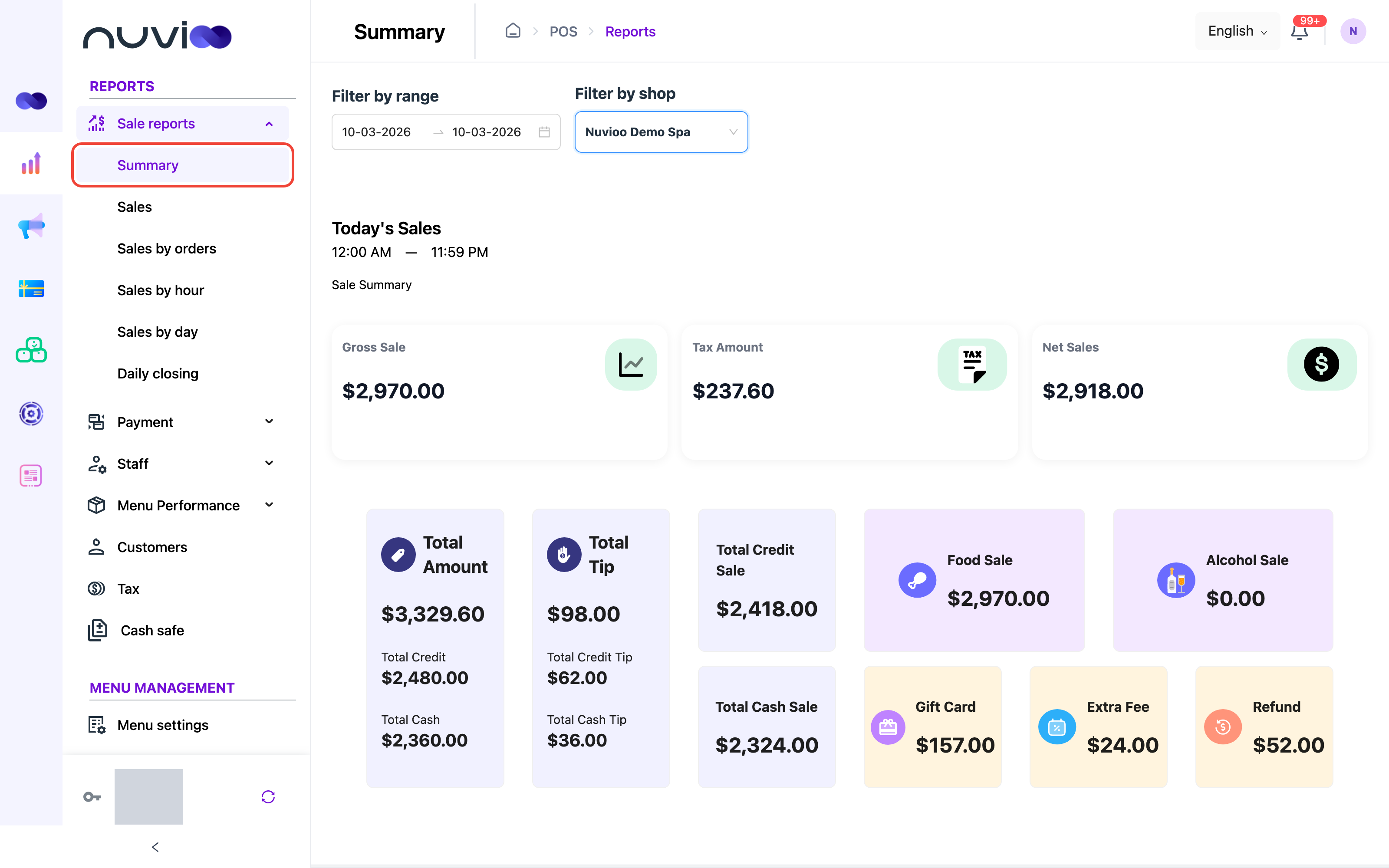Click the Extra Fee blue icon
This screenshot has width=1389, height=868.
1057,727
